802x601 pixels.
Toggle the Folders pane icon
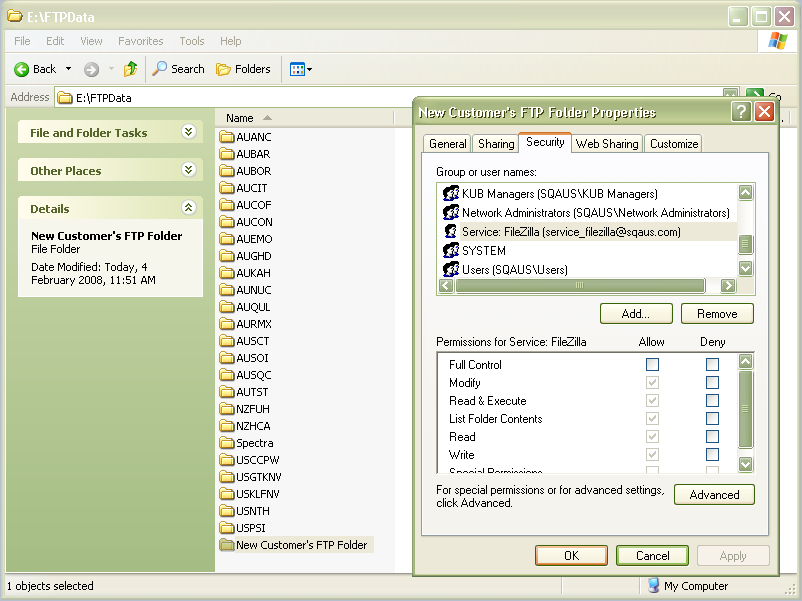[x=224, y=69]
